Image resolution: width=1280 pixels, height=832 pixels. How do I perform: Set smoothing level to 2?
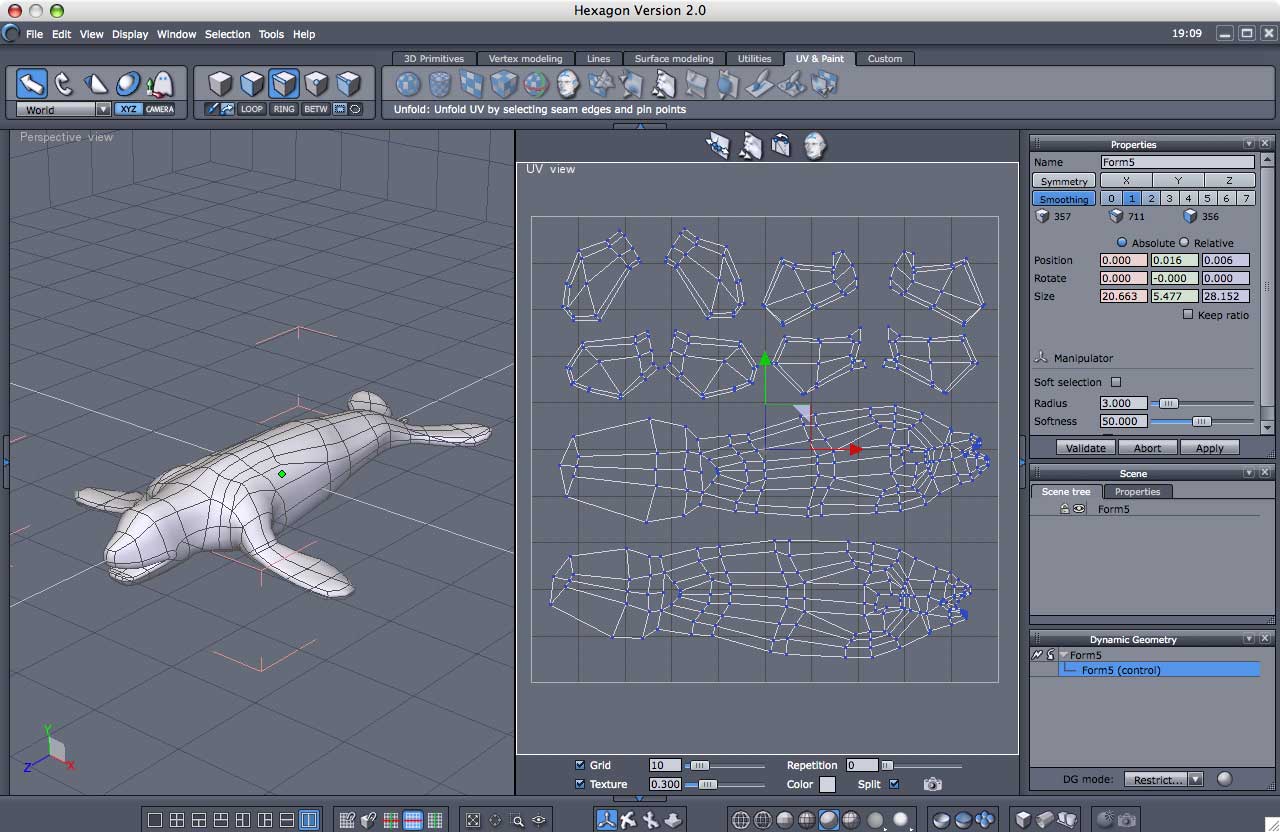pos(1151,199)
